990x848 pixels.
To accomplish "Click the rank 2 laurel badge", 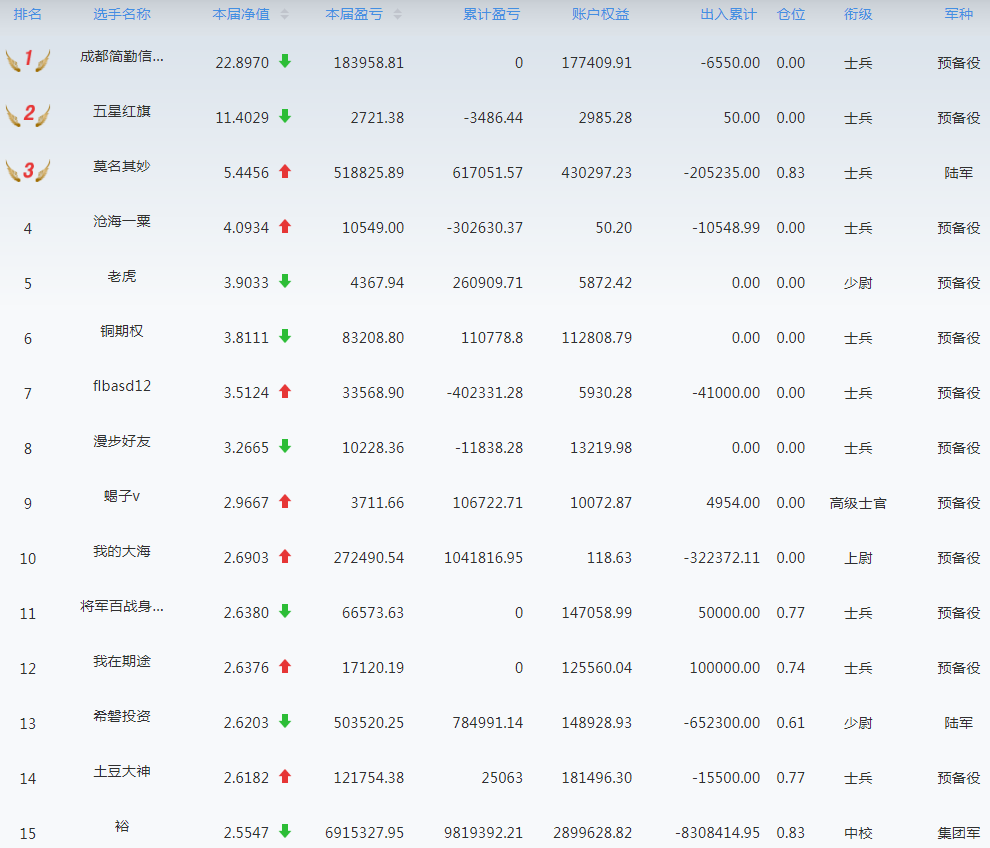I will pos(28,115).
